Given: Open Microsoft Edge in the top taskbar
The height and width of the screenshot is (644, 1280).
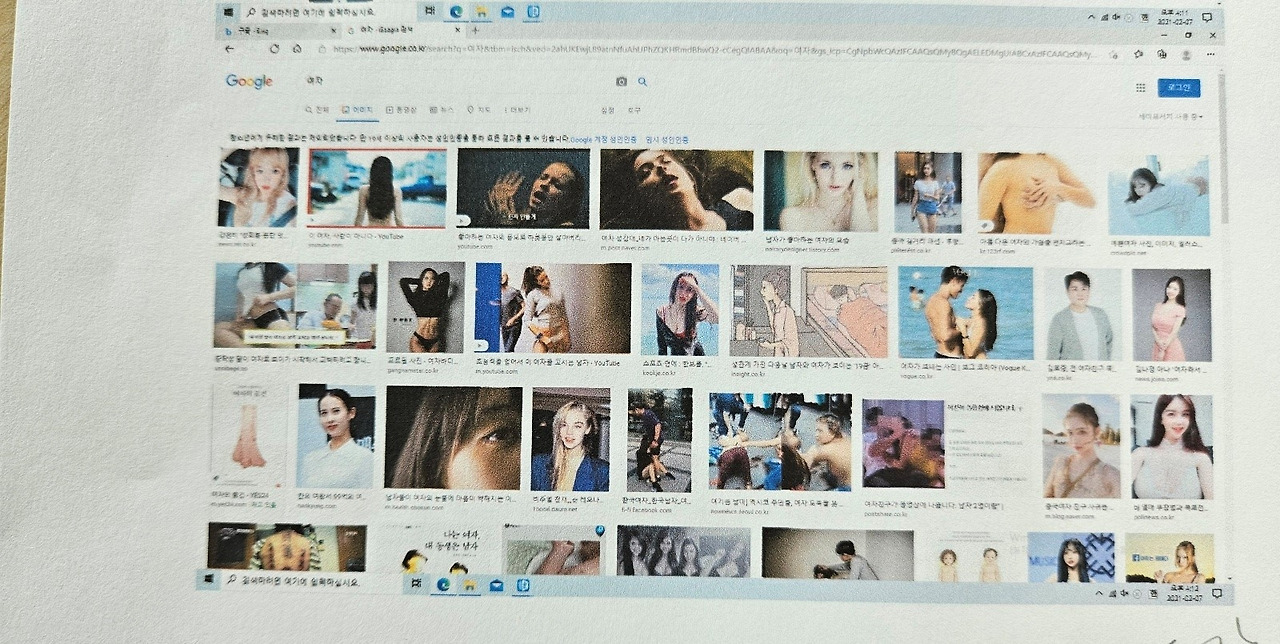Looking at the screenshot, I should coord(455,11).
